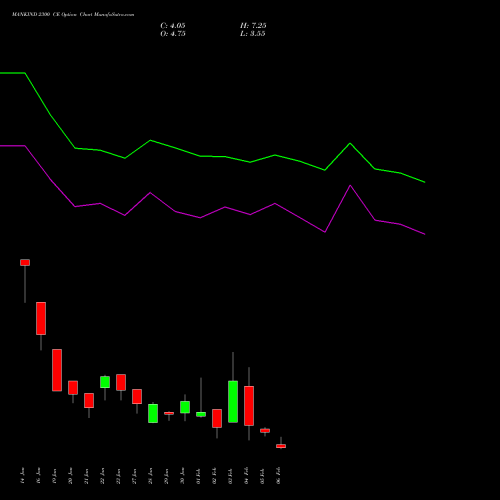Click the green candle above 28 Jan
500x500 pixels.
[x=153, y=413]
